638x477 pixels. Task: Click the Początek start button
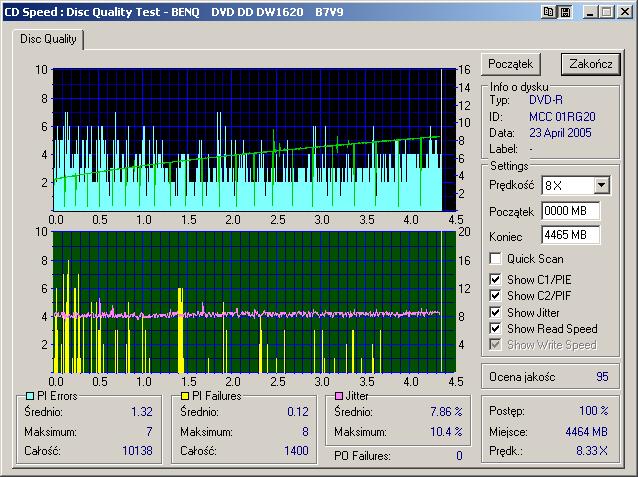(x=511, y=64)
